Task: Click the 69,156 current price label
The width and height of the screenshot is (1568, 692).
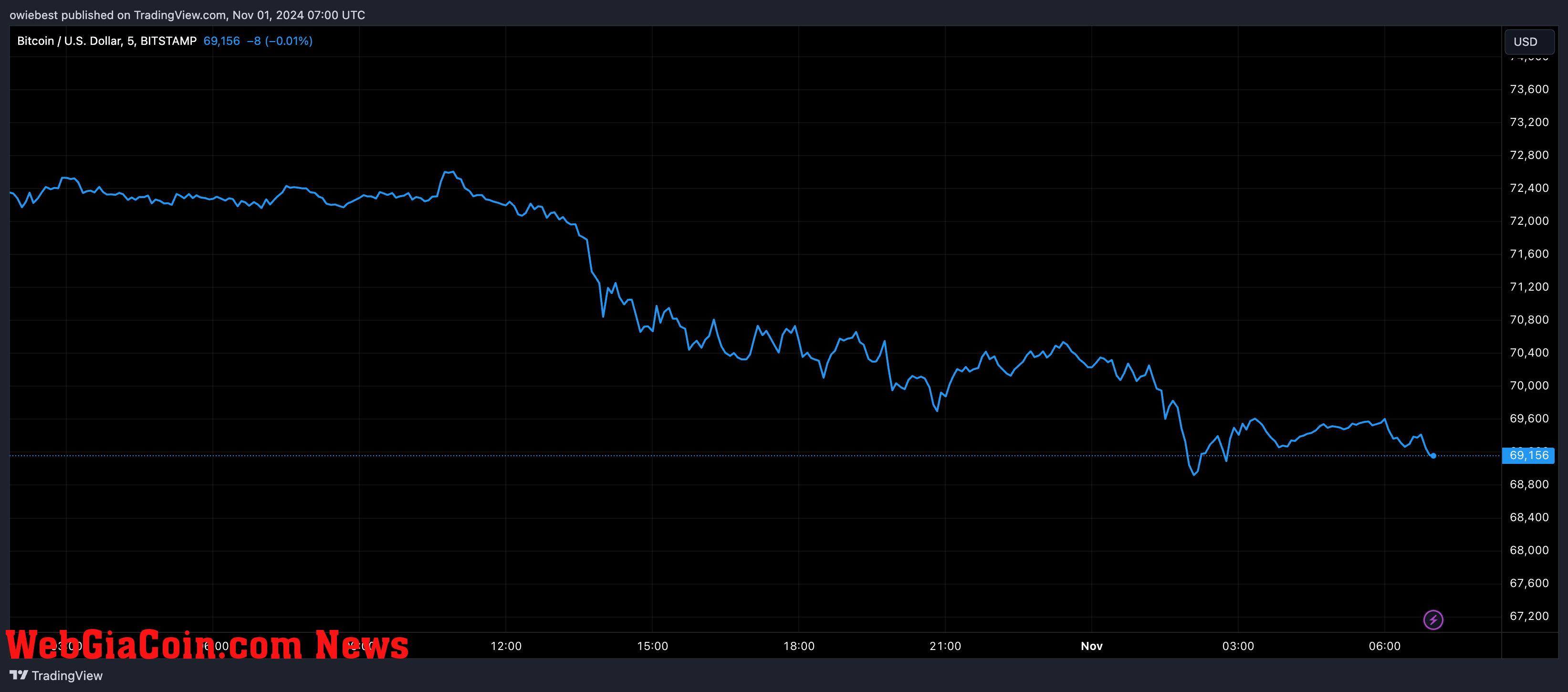Action: tap(1528, 455)
